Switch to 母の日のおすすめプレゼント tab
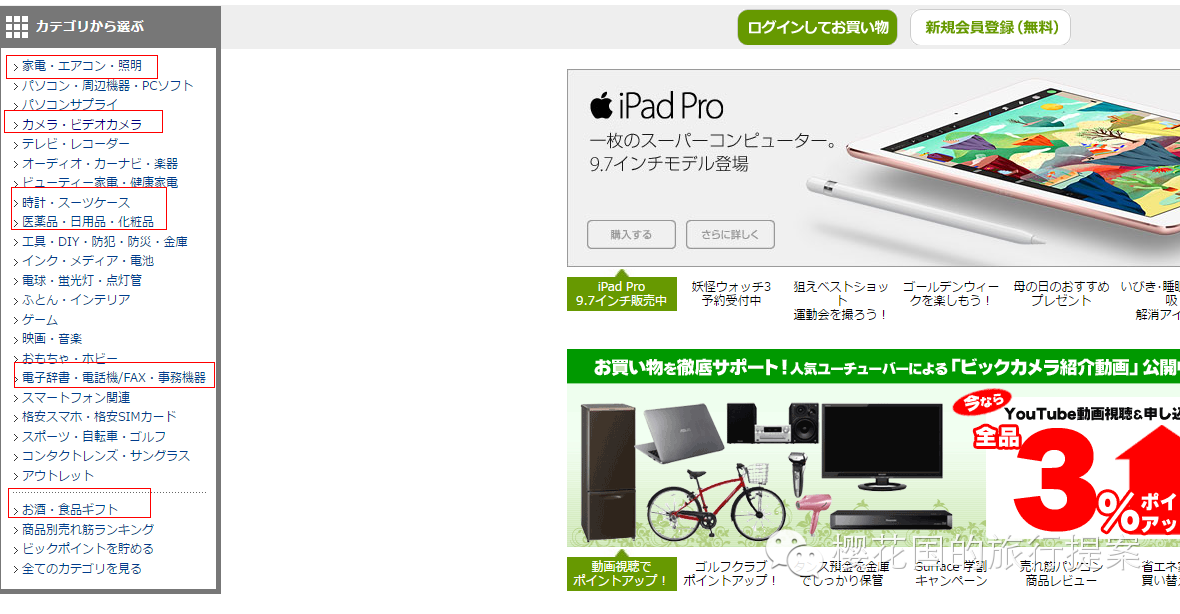The height and width of the screenshot is (614, 1180). tap(1061, 293)
